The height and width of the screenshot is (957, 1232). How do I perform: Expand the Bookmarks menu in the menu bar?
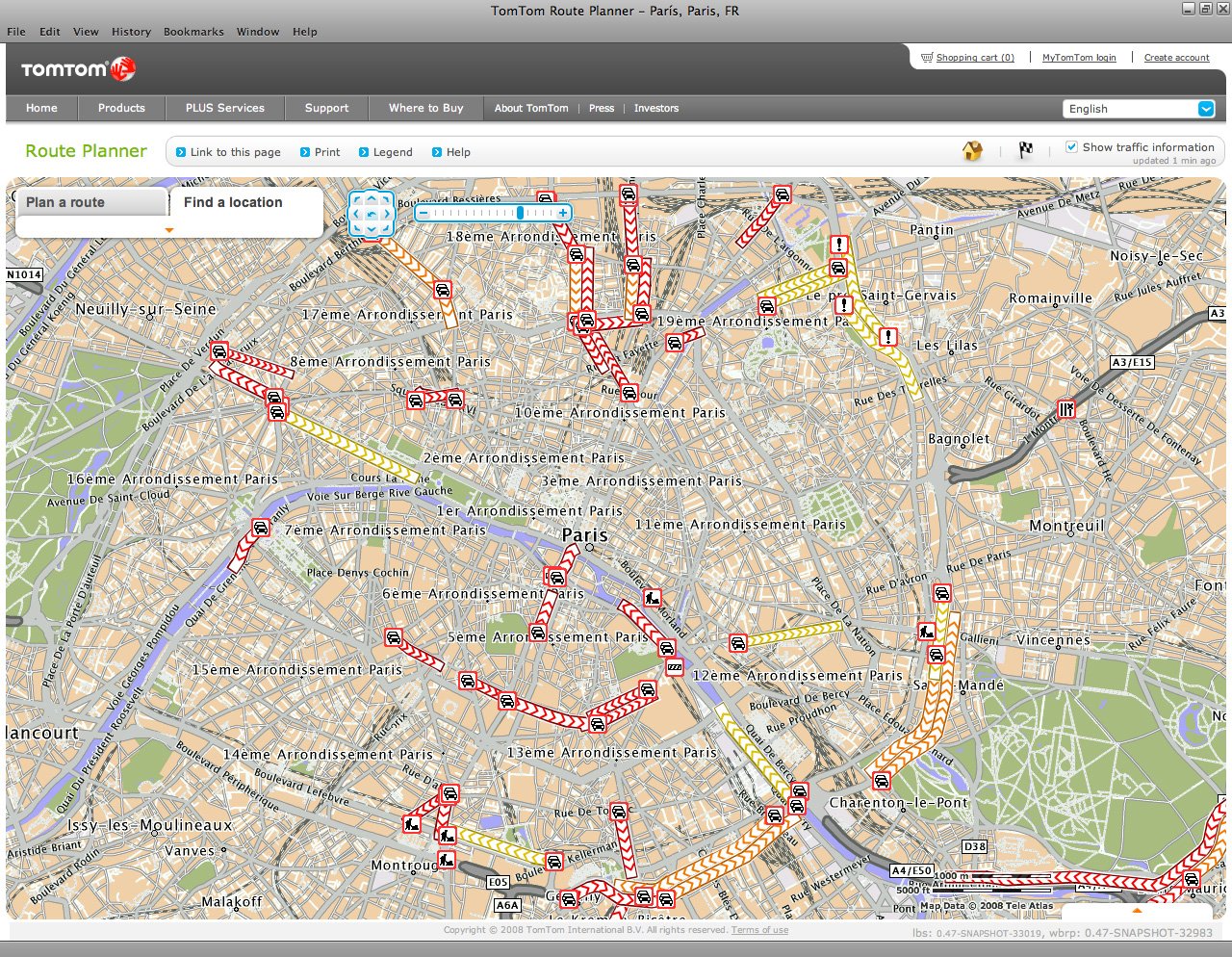[x=192, y=31]
